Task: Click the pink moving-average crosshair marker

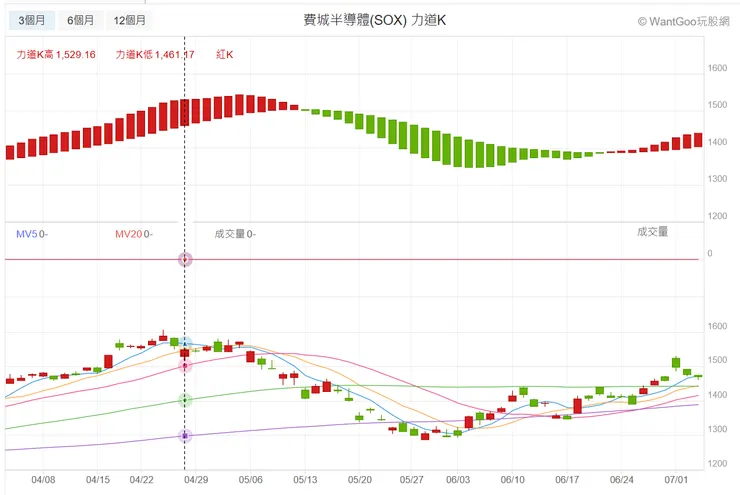Action: (x=185, y=366)
